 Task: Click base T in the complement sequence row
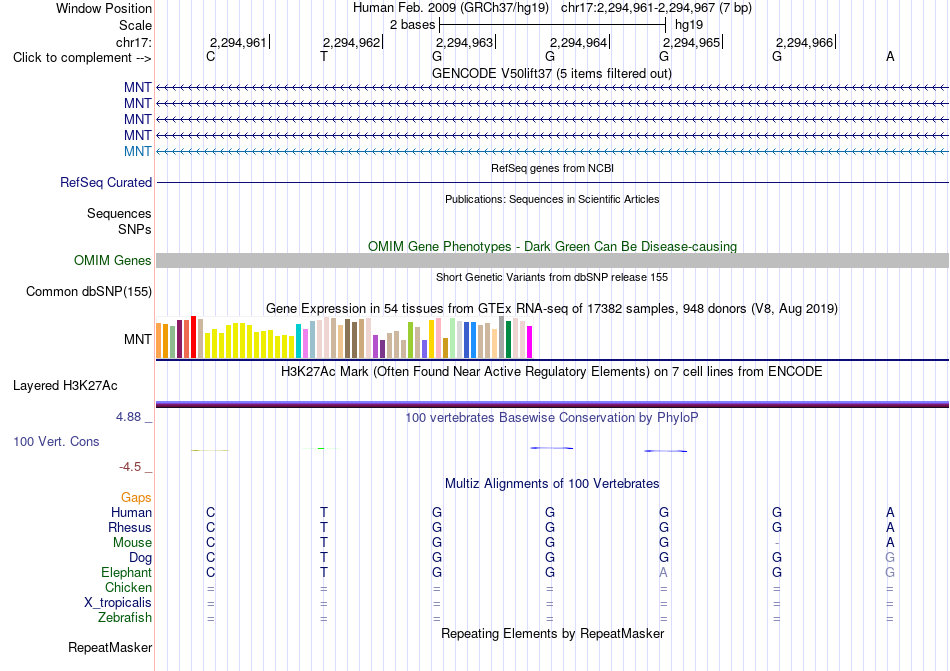point(324,56)
